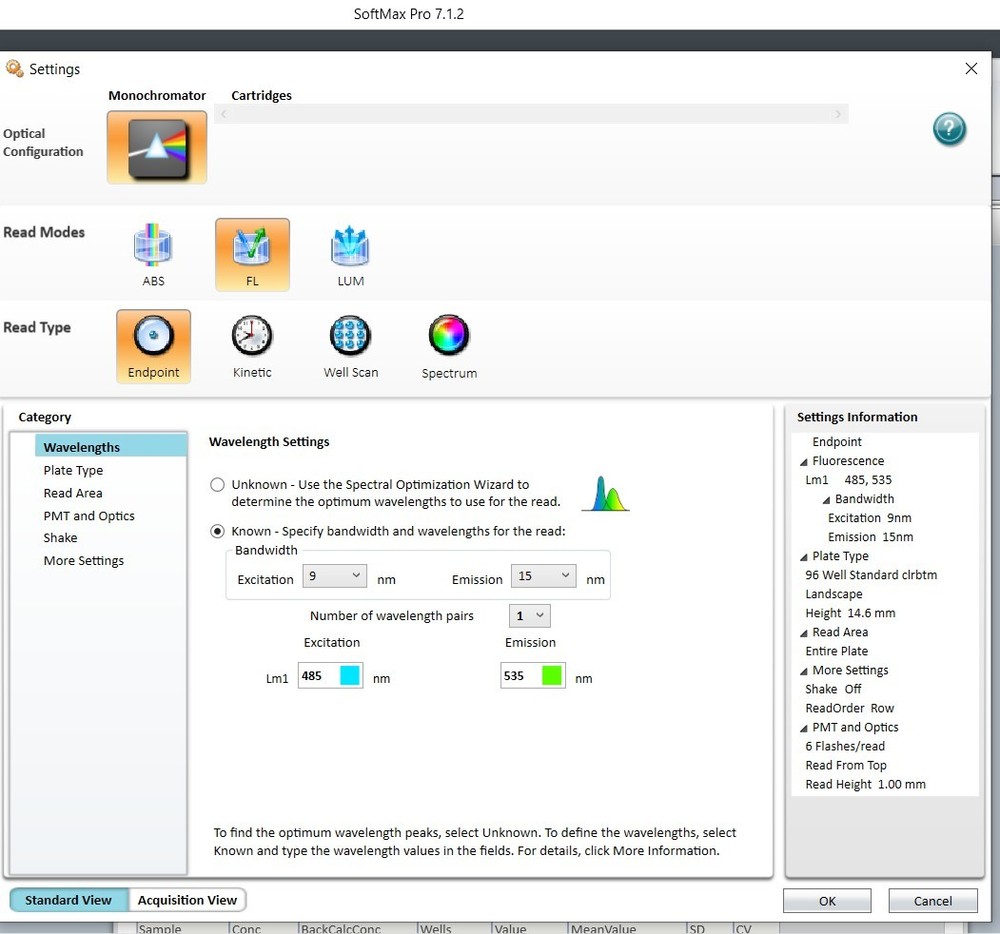Click 'ReadOrder Row' information entry
Screen dimensions: 1000x934
click(849, 708)
